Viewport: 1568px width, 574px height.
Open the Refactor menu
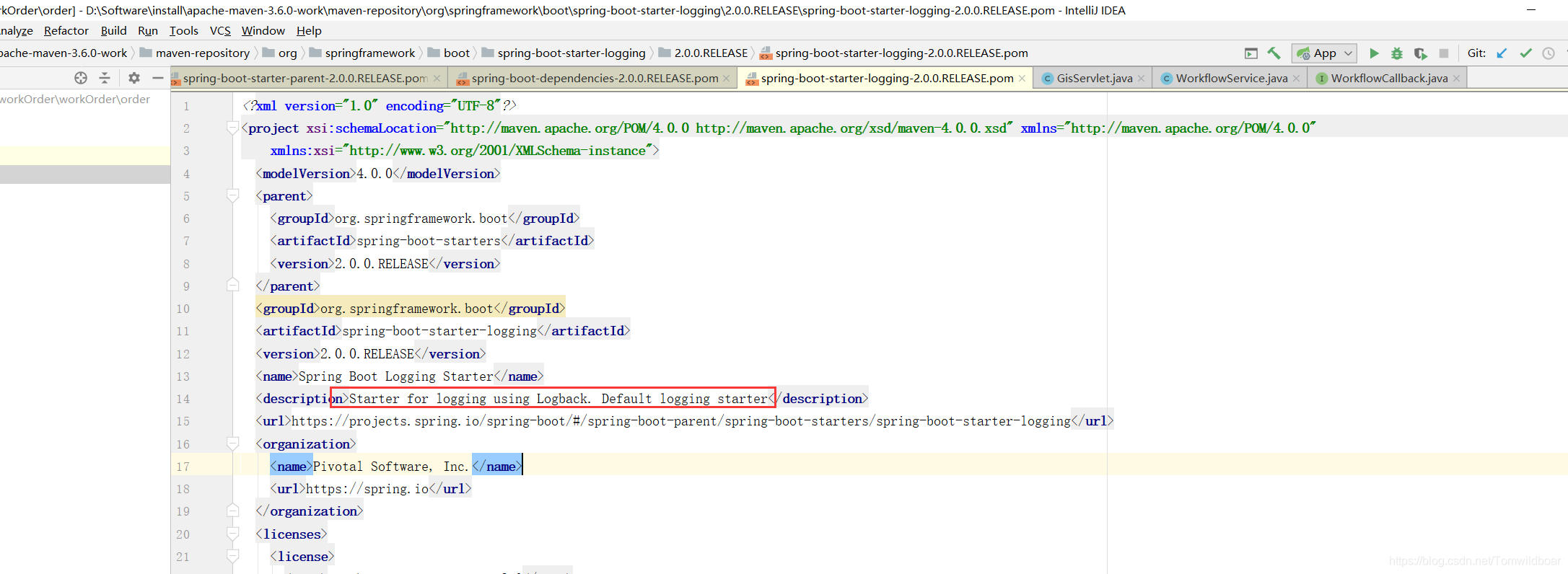66,31
